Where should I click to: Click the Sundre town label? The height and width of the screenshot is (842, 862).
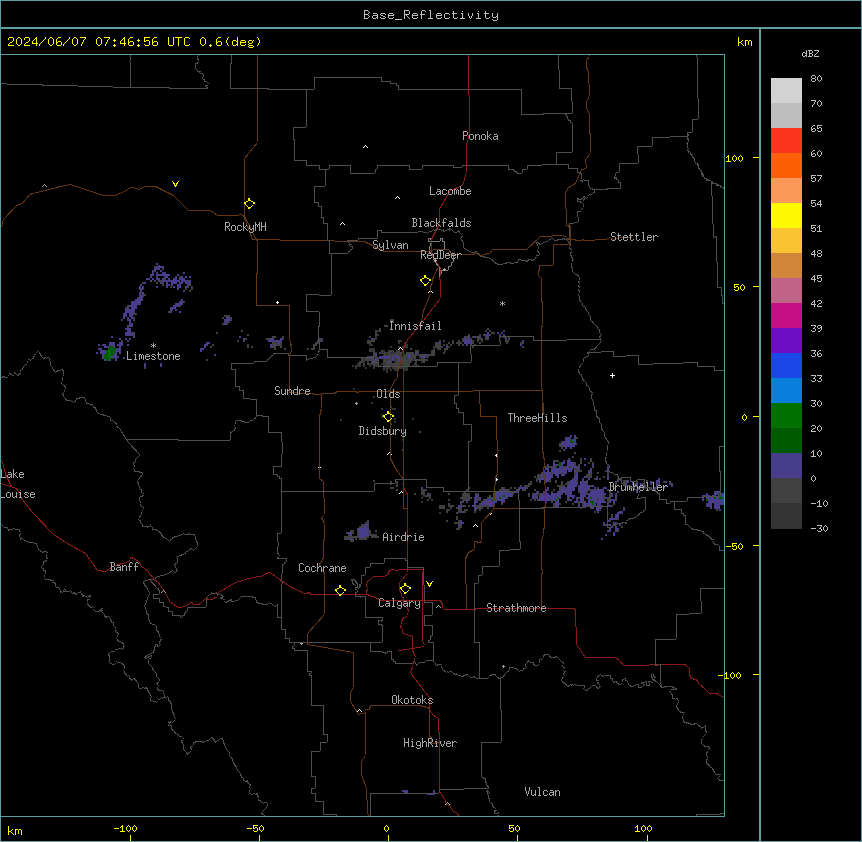[x=292, y=391]
